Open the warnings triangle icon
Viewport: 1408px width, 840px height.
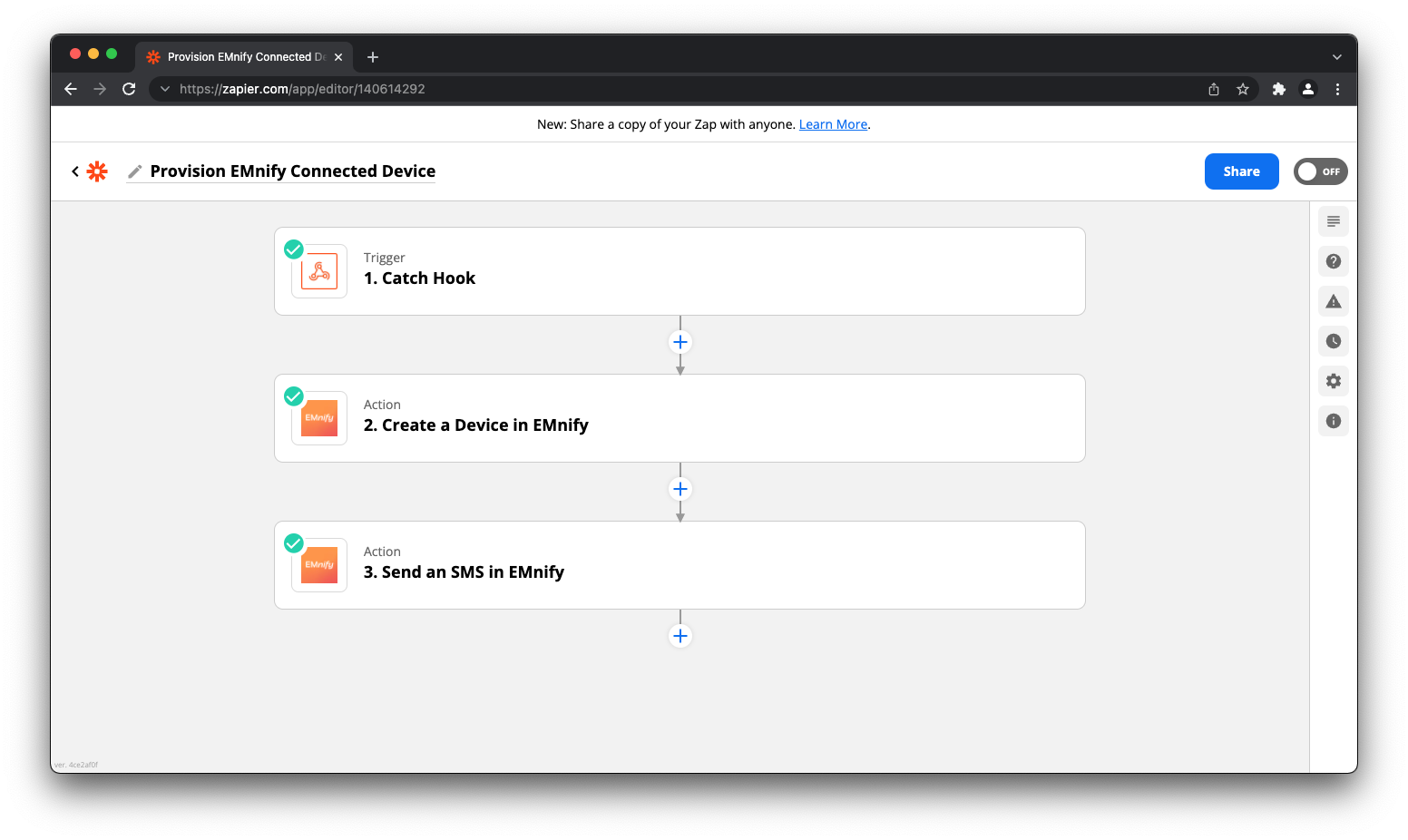(1334, 301)
